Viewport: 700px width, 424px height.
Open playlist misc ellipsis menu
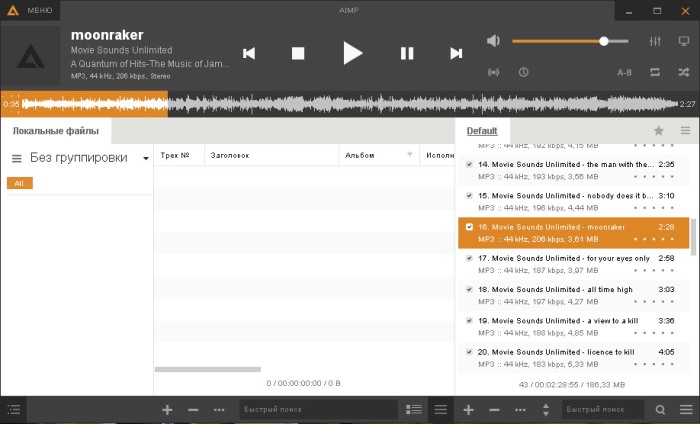(520, 410)
